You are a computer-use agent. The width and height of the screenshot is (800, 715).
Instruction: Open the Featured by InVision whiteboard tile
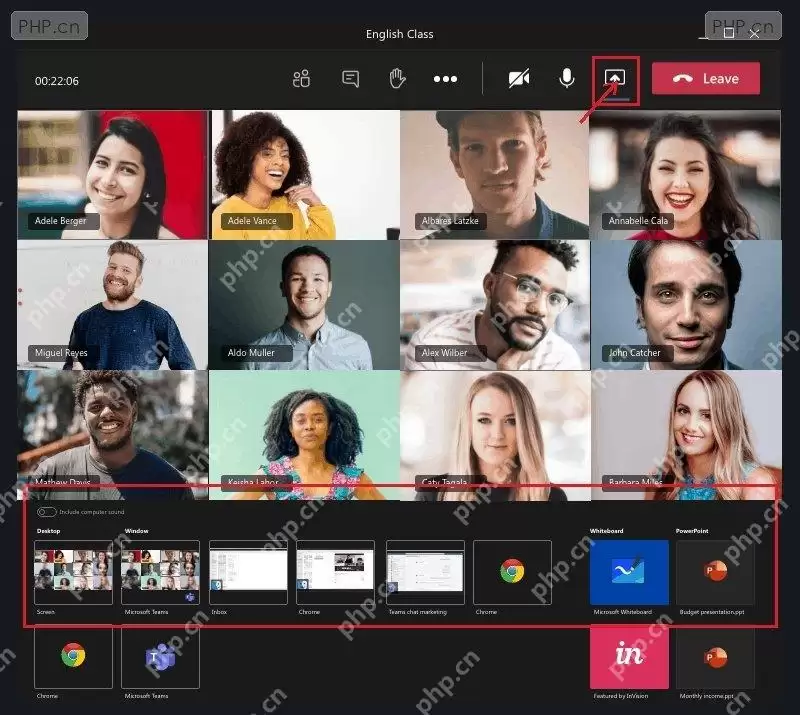[x=629, y=657]
